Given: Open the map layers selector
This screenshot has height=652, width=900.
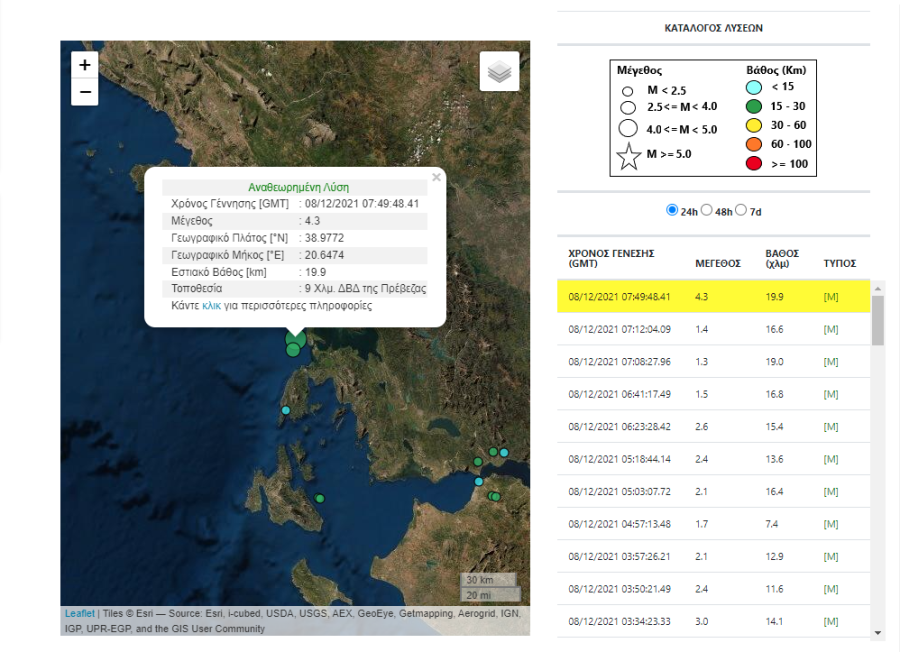Looking at the screenshot, I should pos(499,71).
